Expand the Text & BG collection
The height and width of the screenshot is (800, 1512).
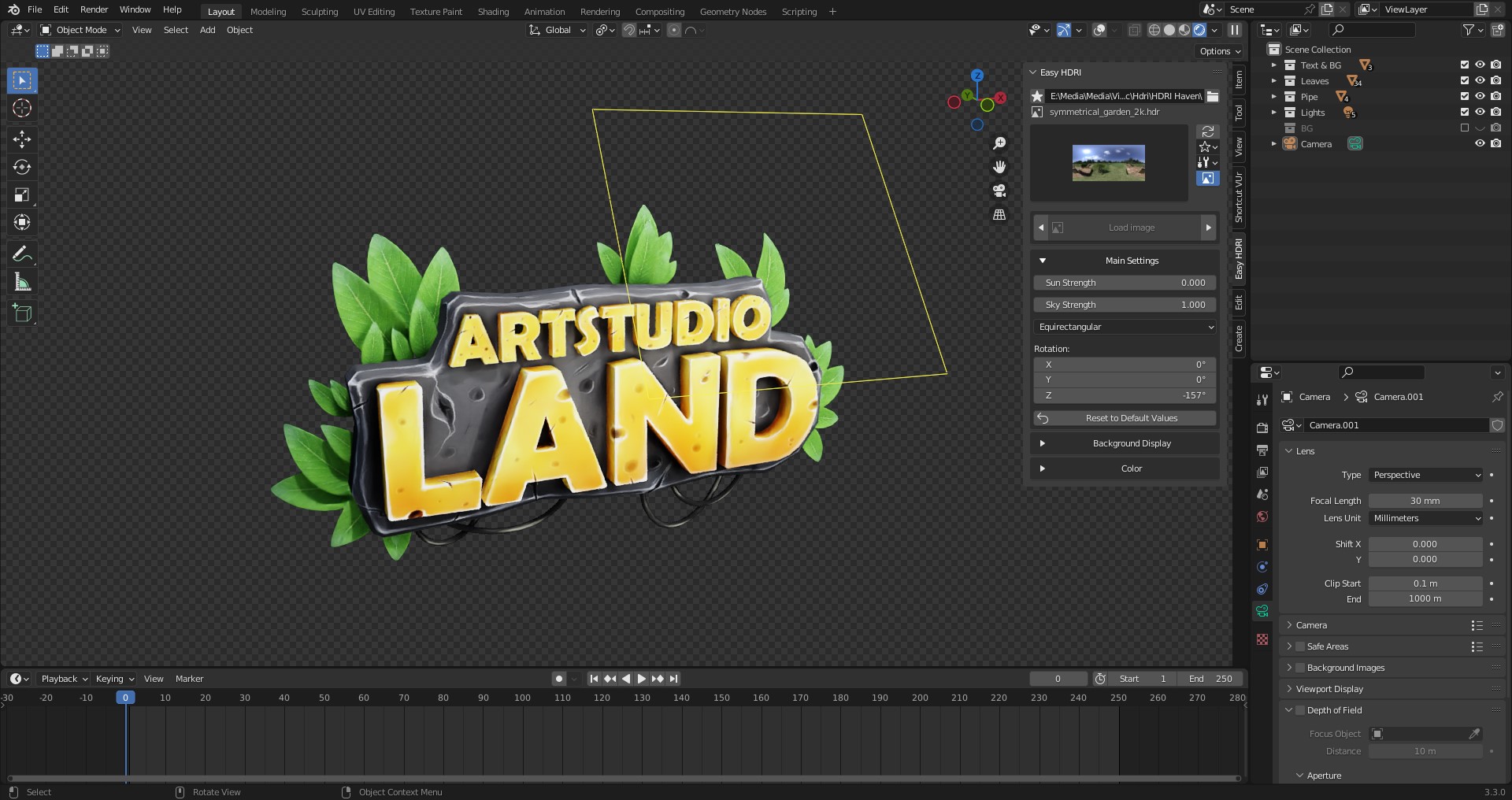click(1274, 65)
